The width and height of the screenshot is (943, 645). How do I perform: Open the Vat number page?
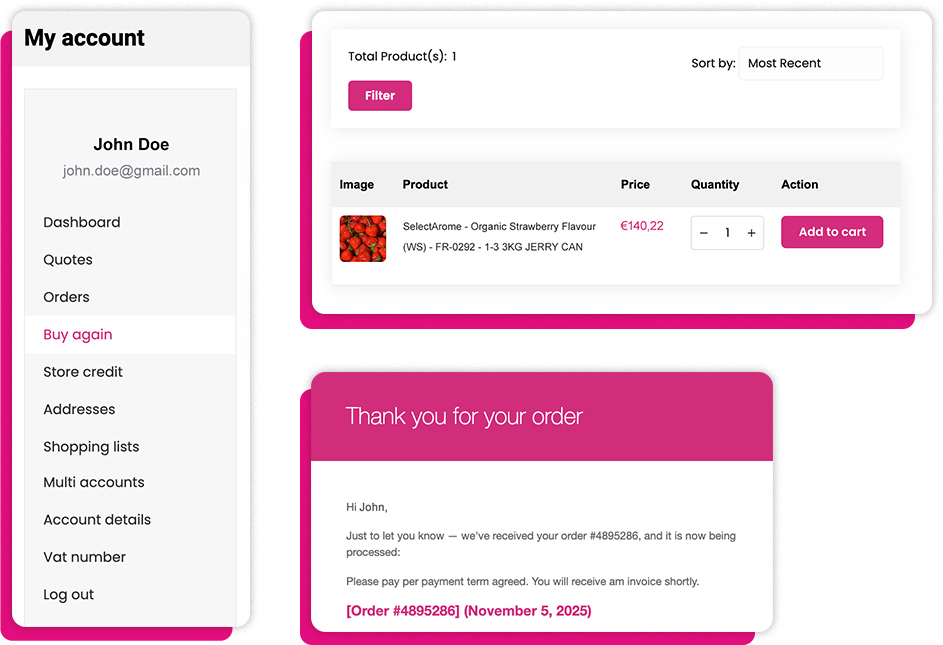84,556
